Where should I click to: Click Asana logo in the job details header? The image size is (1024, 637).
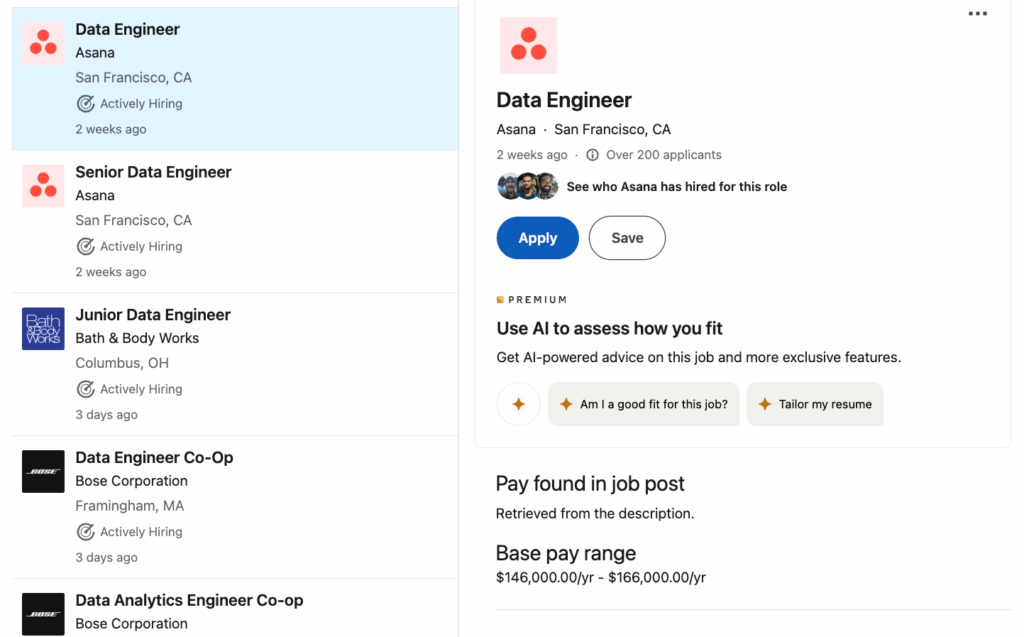pos(528,45)
